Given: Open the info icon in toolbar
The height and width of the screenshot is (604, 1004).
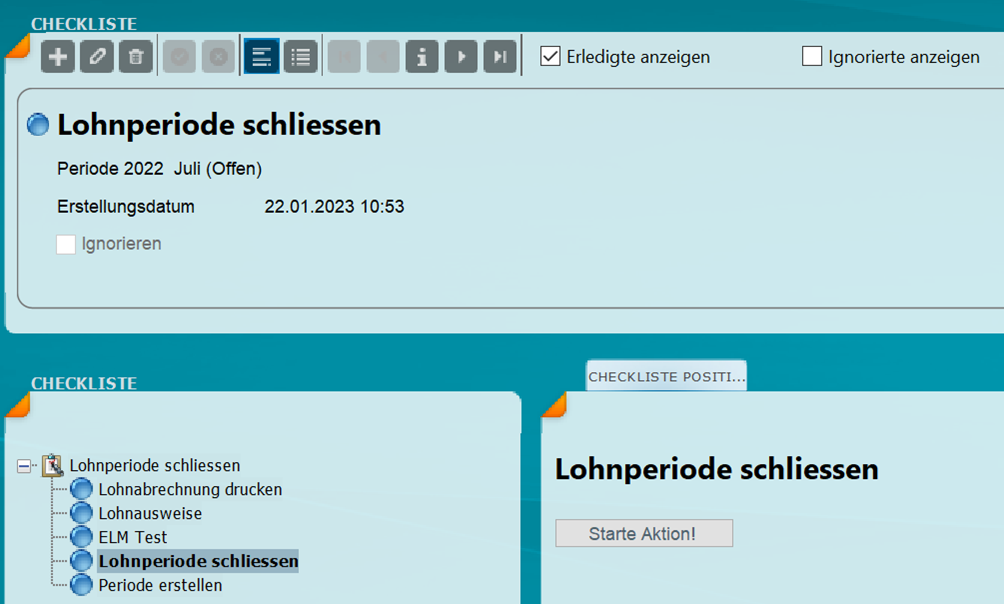Looking at the screenshot, I should coord(422,57).
